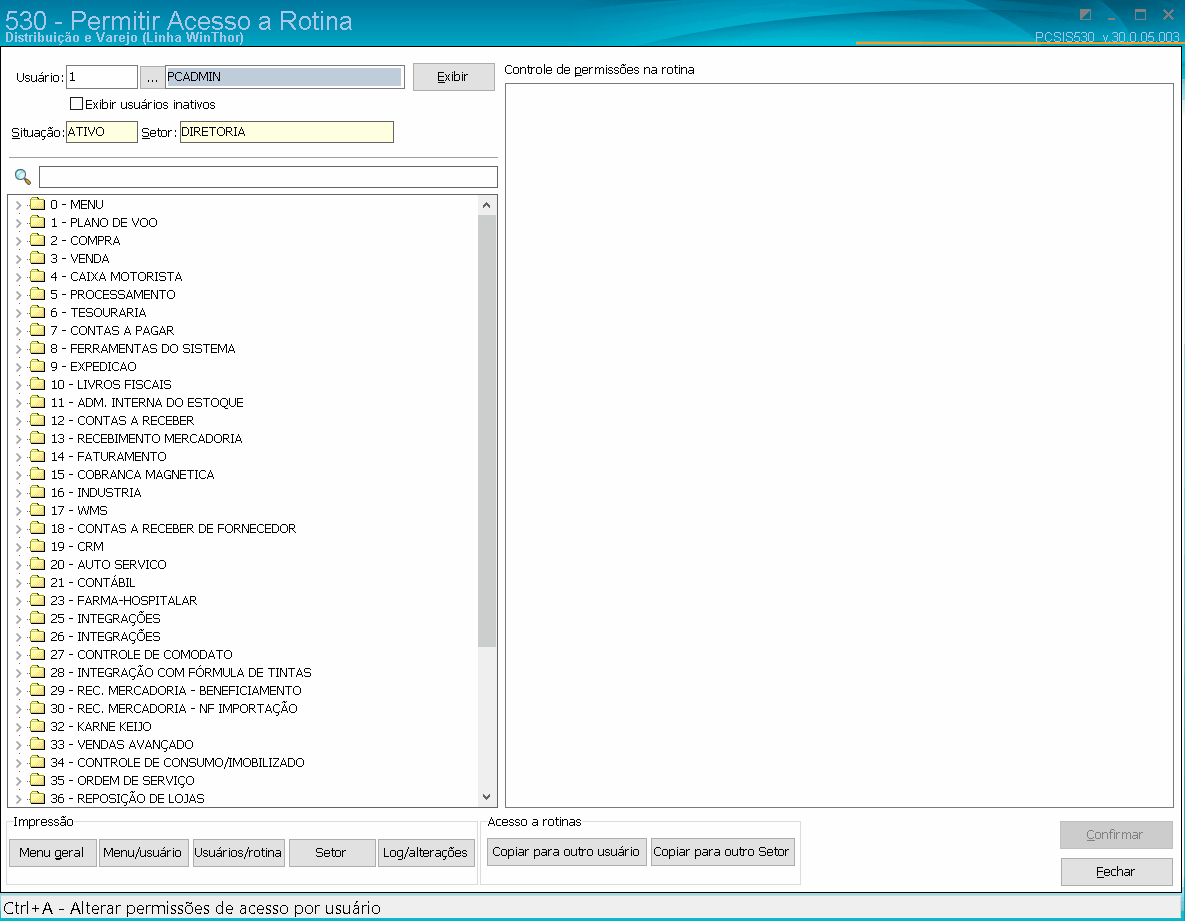Select 28 - INTEGRAÇÃO COM FÓRMULA DE TINTAS
1185x921 pixels.
[181, 672]
